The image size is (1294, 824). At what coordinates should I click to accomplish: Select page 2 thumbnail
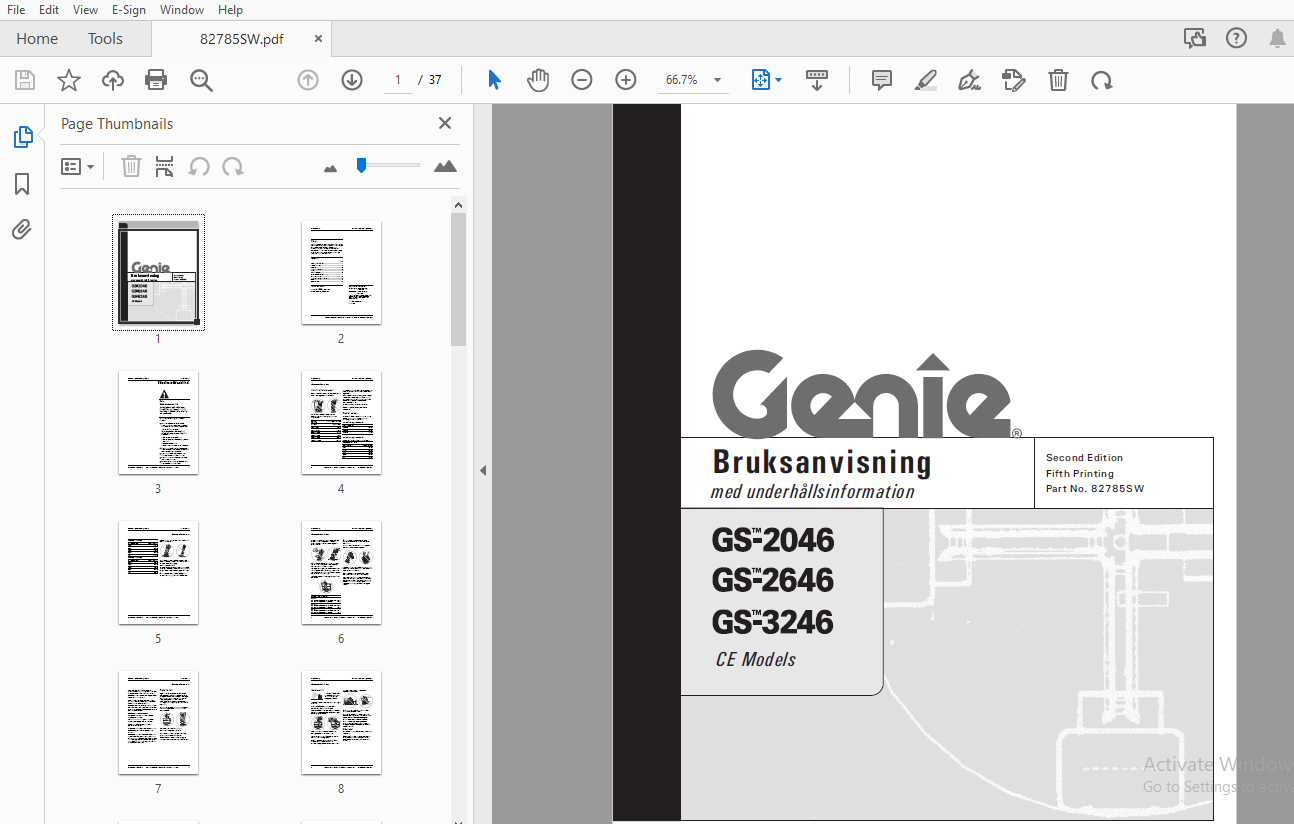[341, 273]
